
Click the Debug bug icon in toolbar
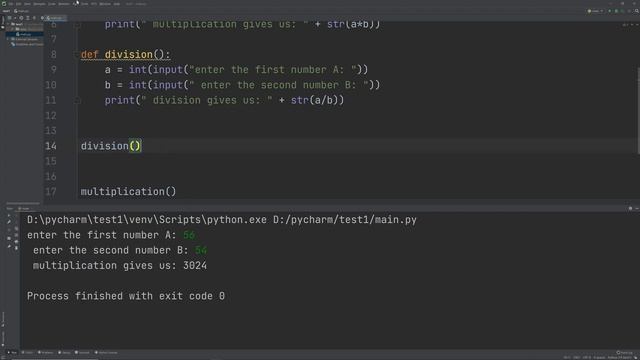(x=616, y=11)
